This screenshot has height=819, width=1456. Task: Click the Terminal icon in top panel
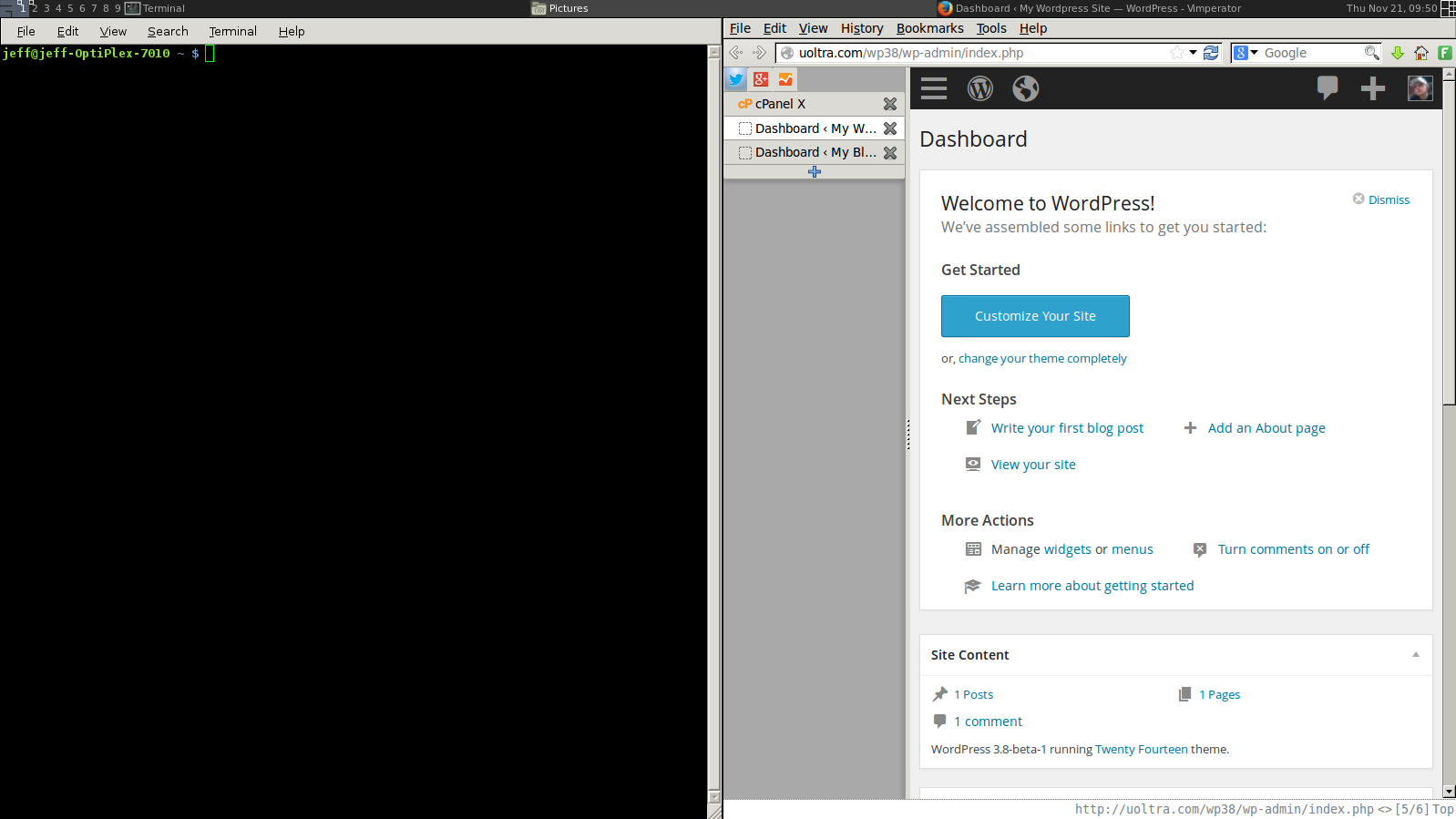click(132, 8)
